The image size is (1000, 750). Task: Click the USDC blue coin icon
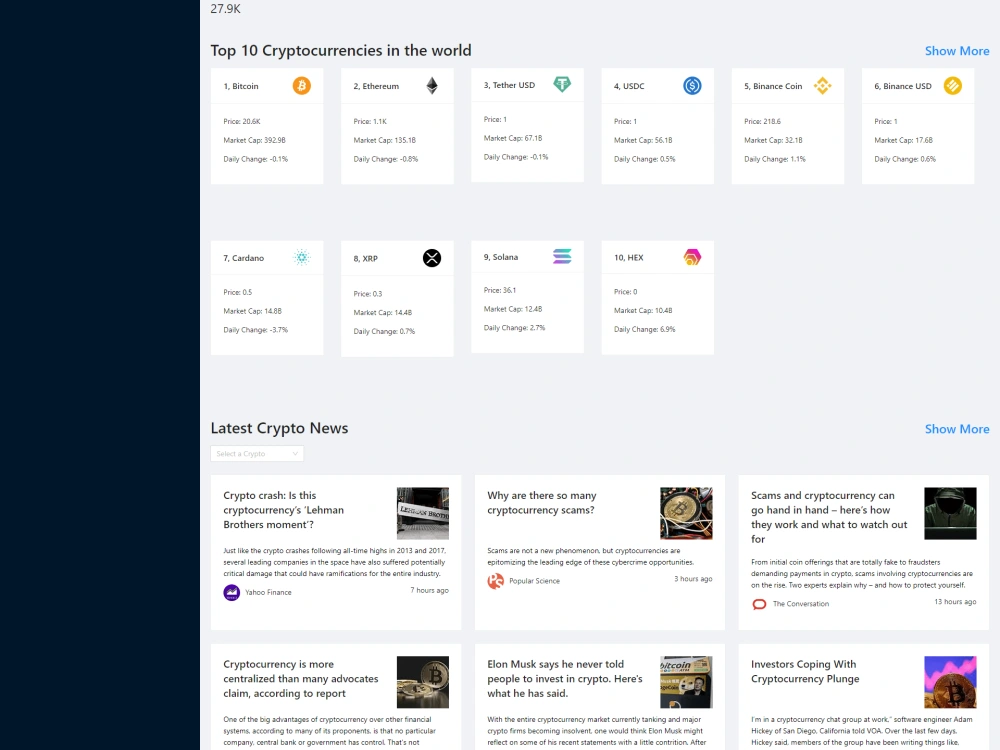point(692,85)
